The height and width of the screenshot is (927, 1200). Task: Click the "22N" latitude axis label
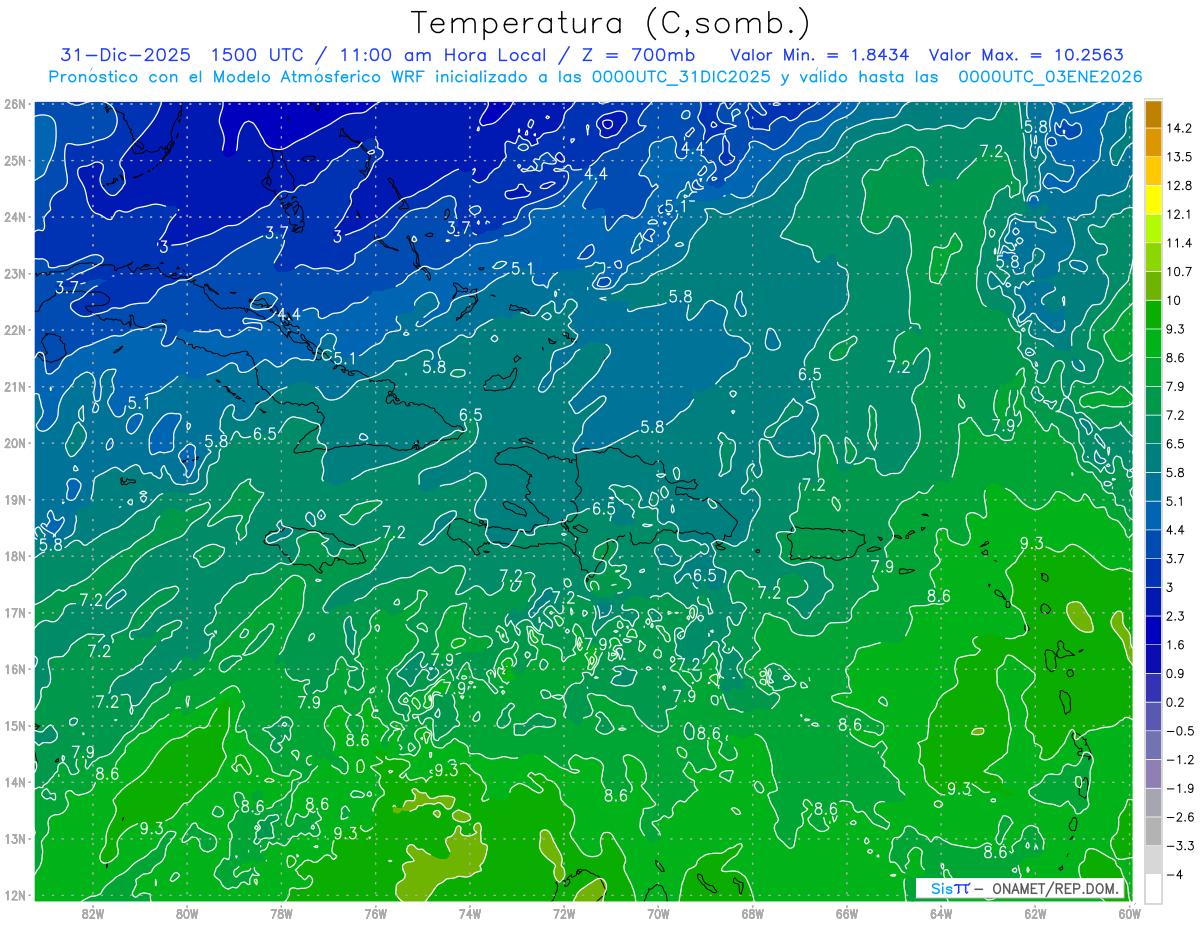15,330
